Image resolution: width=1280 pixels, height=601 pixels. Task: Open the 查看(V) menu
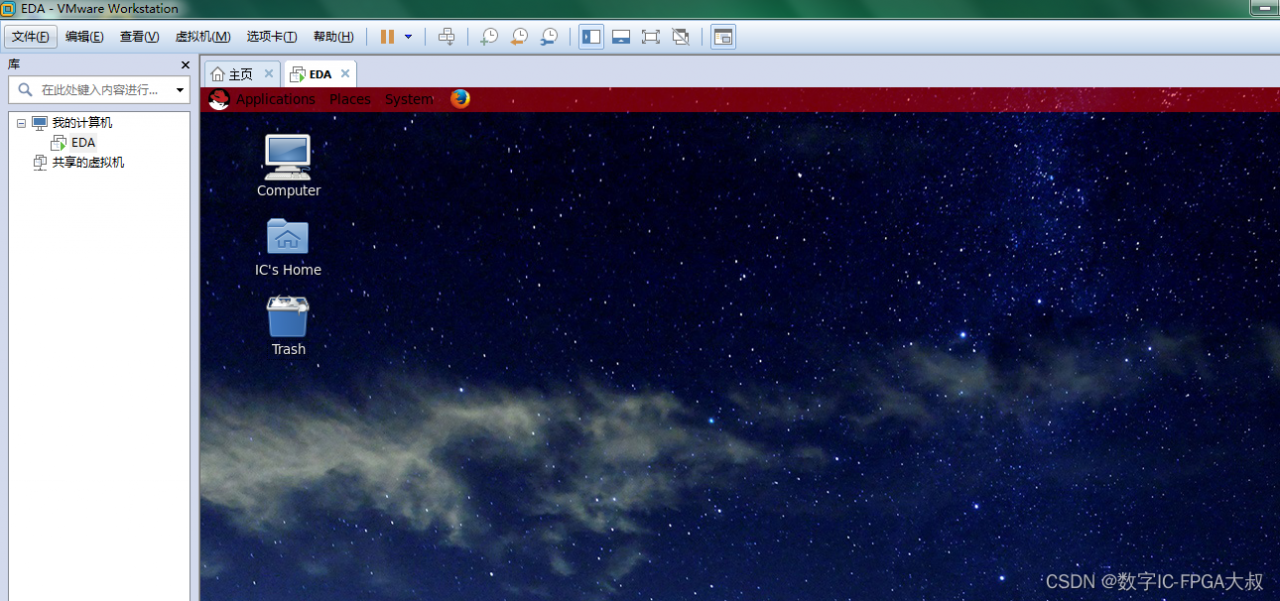click(x=139, y=37)
